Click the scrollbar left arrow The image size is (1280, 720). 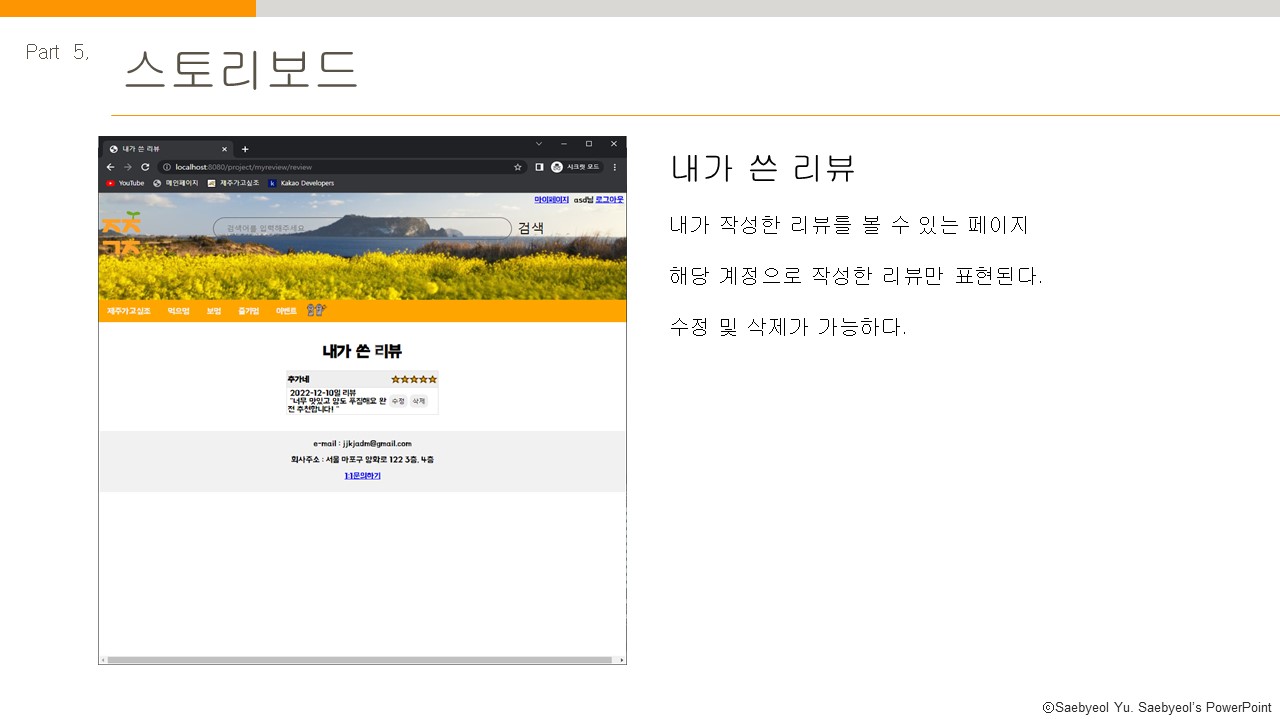(102, 660)
